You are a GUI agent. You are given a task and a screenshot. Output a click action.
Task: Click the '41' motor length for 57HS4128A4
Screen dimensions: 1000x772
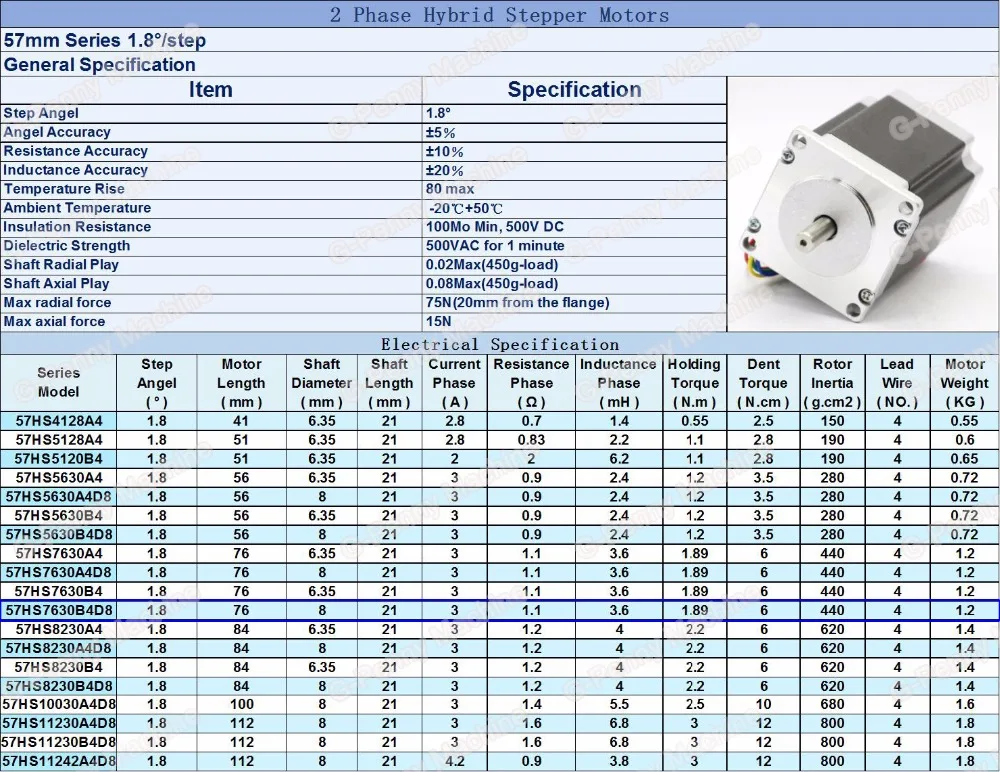click(241, 421)
